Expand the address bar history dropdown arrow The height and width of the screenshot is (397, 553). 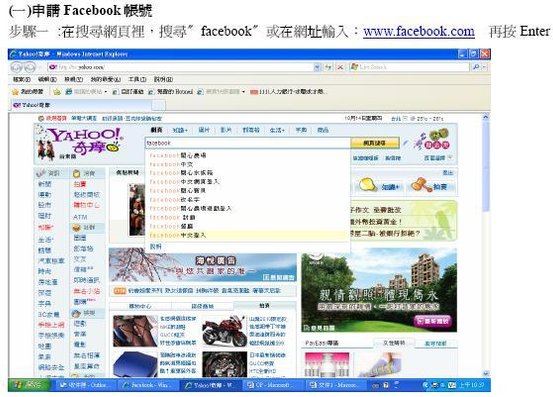click(317, 67)
